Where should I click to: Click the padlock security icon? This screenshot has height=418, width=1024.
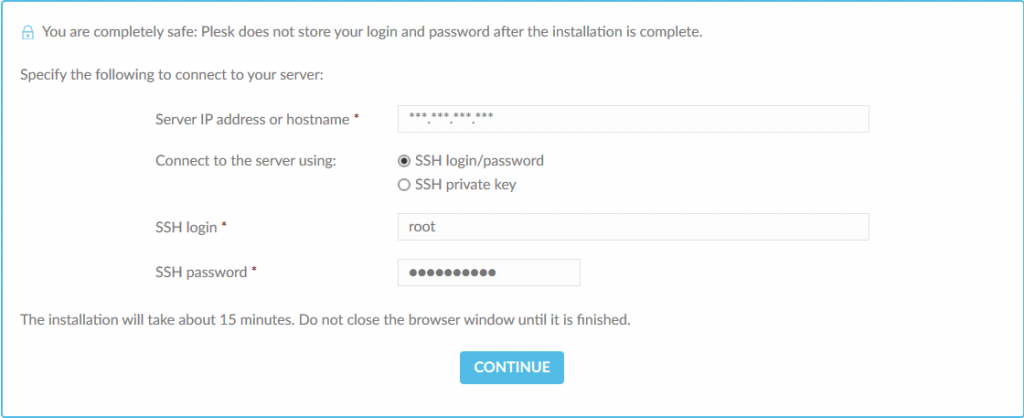click(27, 32)
